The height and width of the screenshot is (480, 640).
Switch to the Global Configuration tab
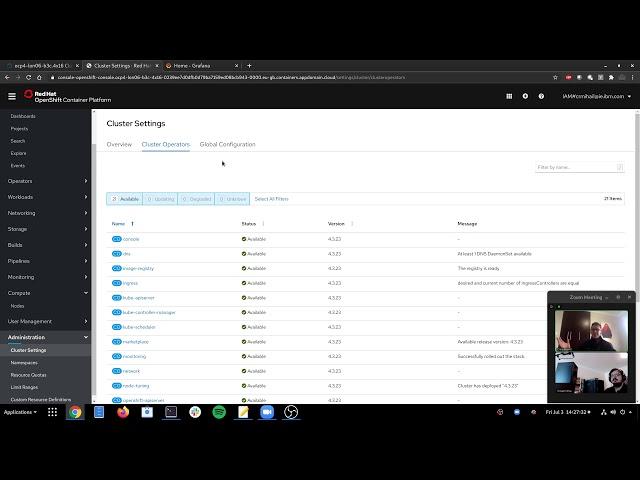227,144
